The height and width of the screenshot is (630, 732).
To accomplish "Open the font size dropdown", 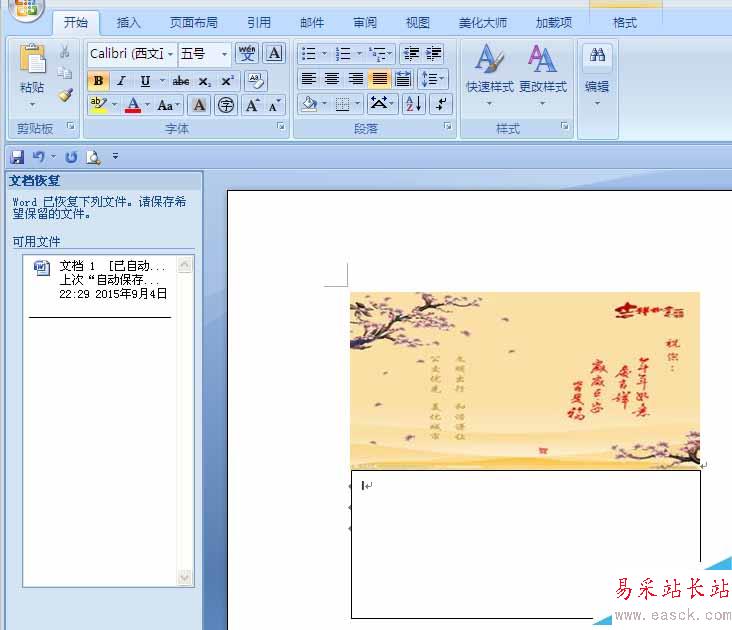I will pyautogui.click(x=225, y=54).
